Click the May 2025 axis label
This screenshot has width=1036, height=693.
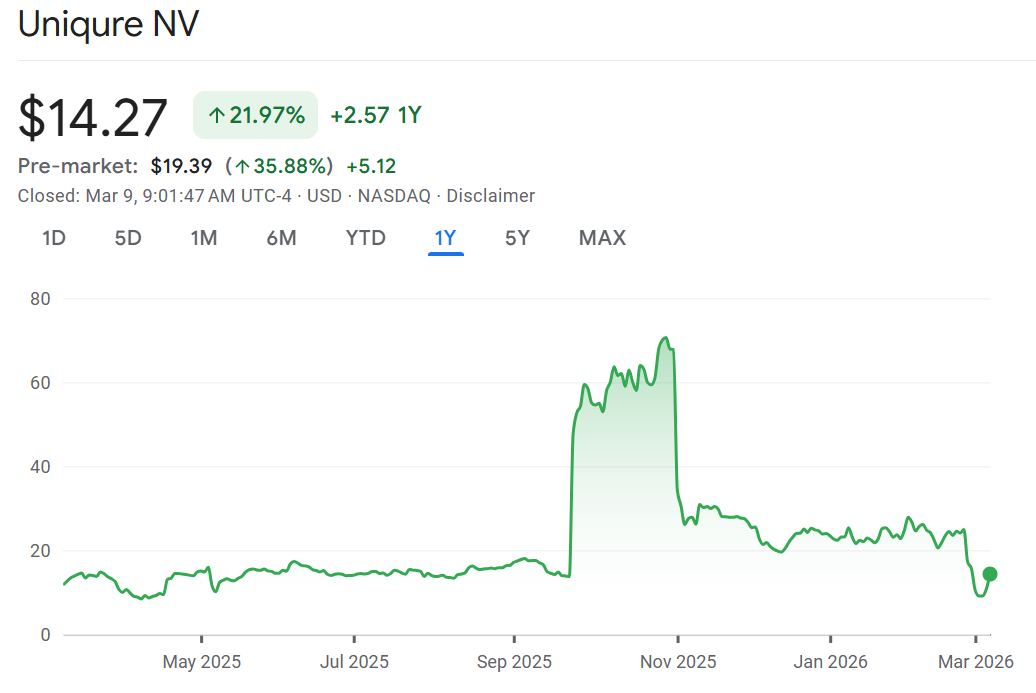[201, 662]
